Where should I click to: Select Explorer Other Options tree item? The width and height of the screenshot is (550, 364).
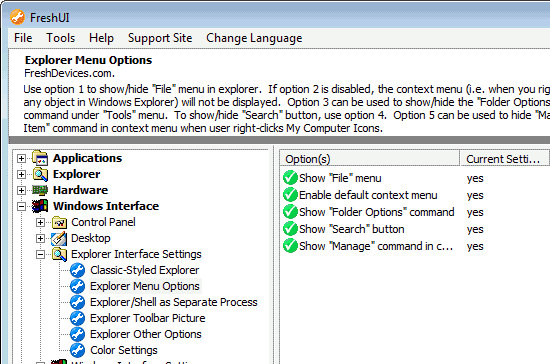(x=146, y=334)
